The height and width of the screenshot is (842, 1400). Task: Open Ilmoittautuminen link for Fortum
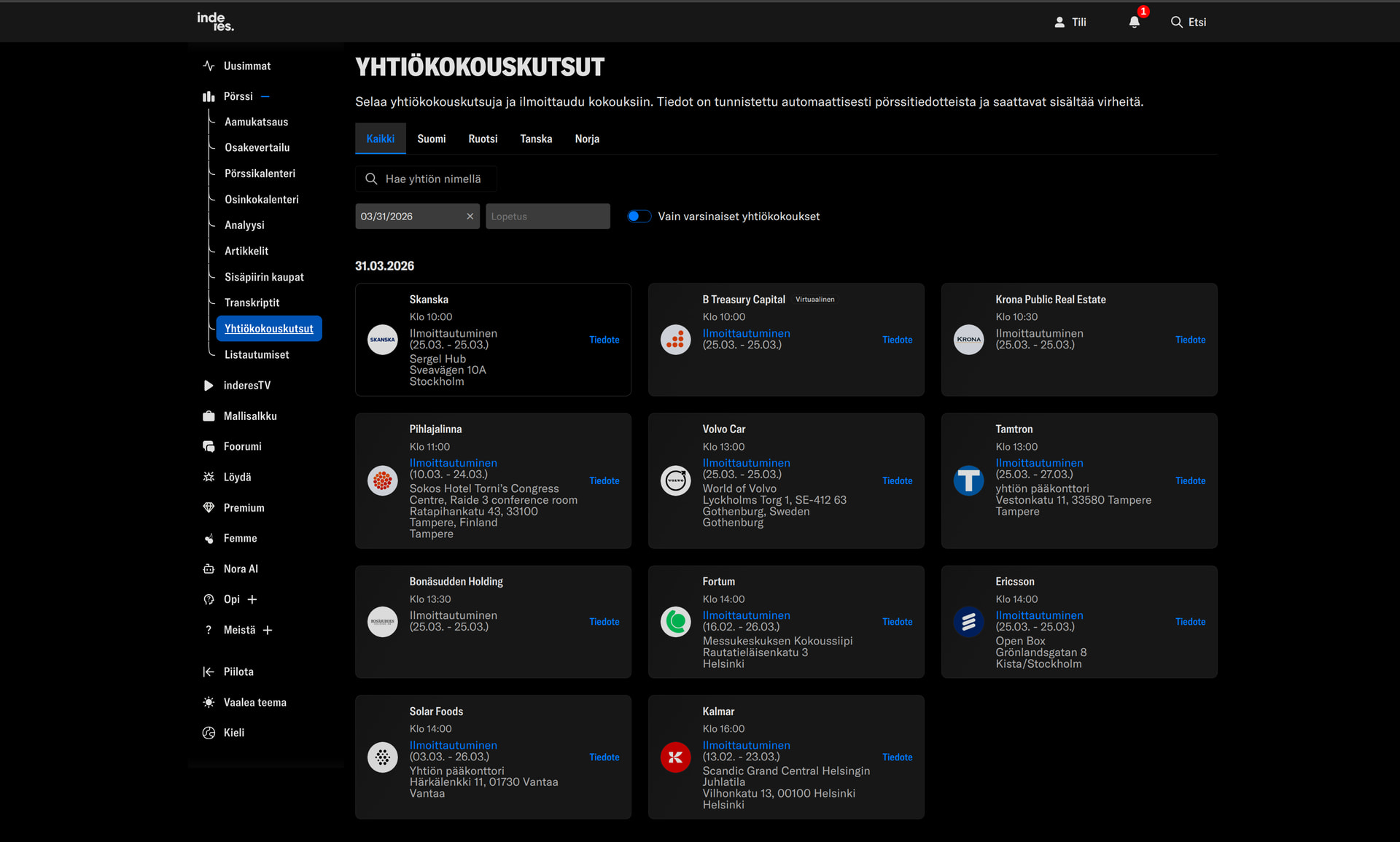pyautogui.click(x=746, y=615)
